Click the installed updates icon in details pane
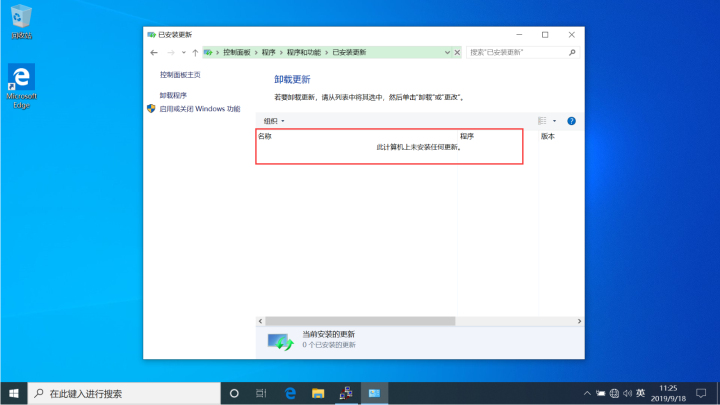The width and height of the screenshot is (720, 405). 281,342
